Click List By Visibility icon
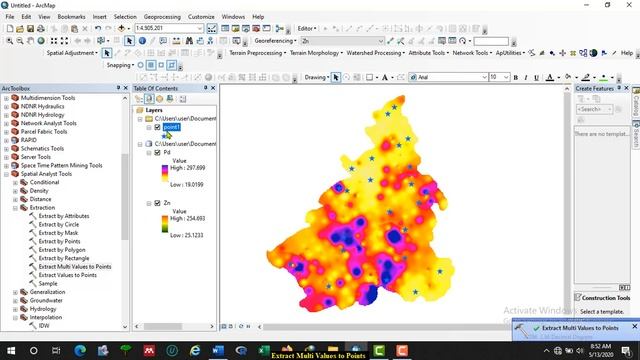 point(160,99)
